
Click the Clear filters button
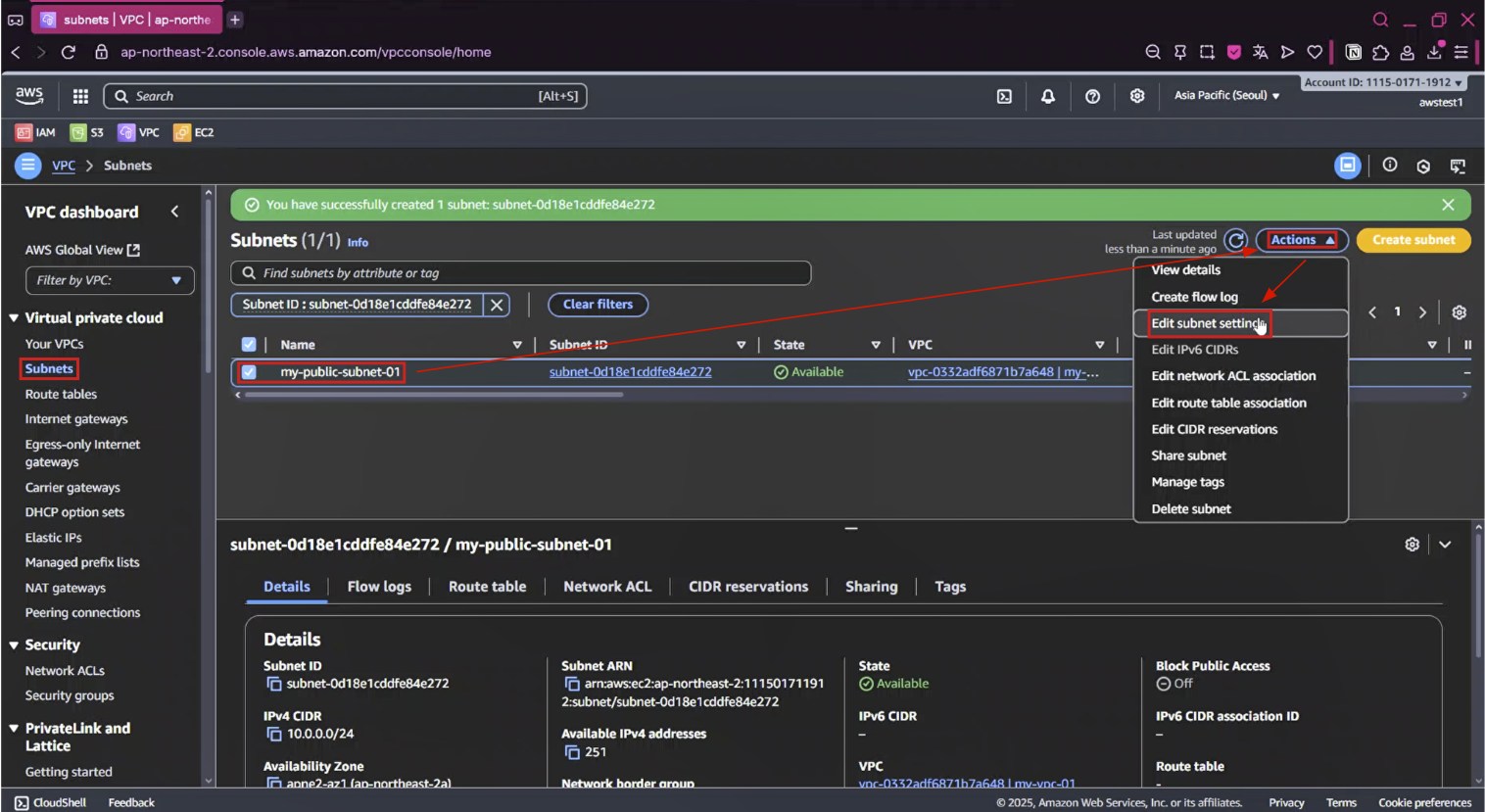[x=598, y=305]
